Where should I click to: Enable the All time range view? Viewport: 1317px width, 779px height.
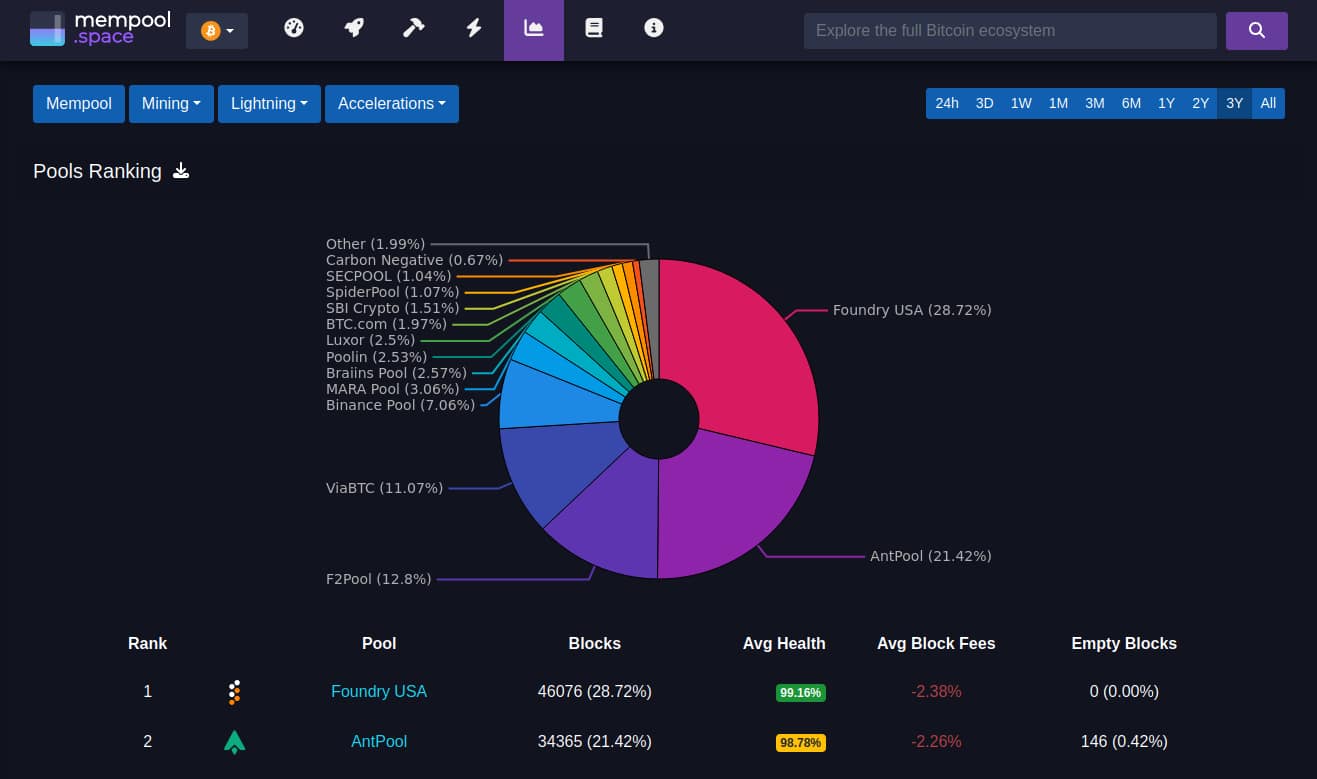[x=1267, y=103]
